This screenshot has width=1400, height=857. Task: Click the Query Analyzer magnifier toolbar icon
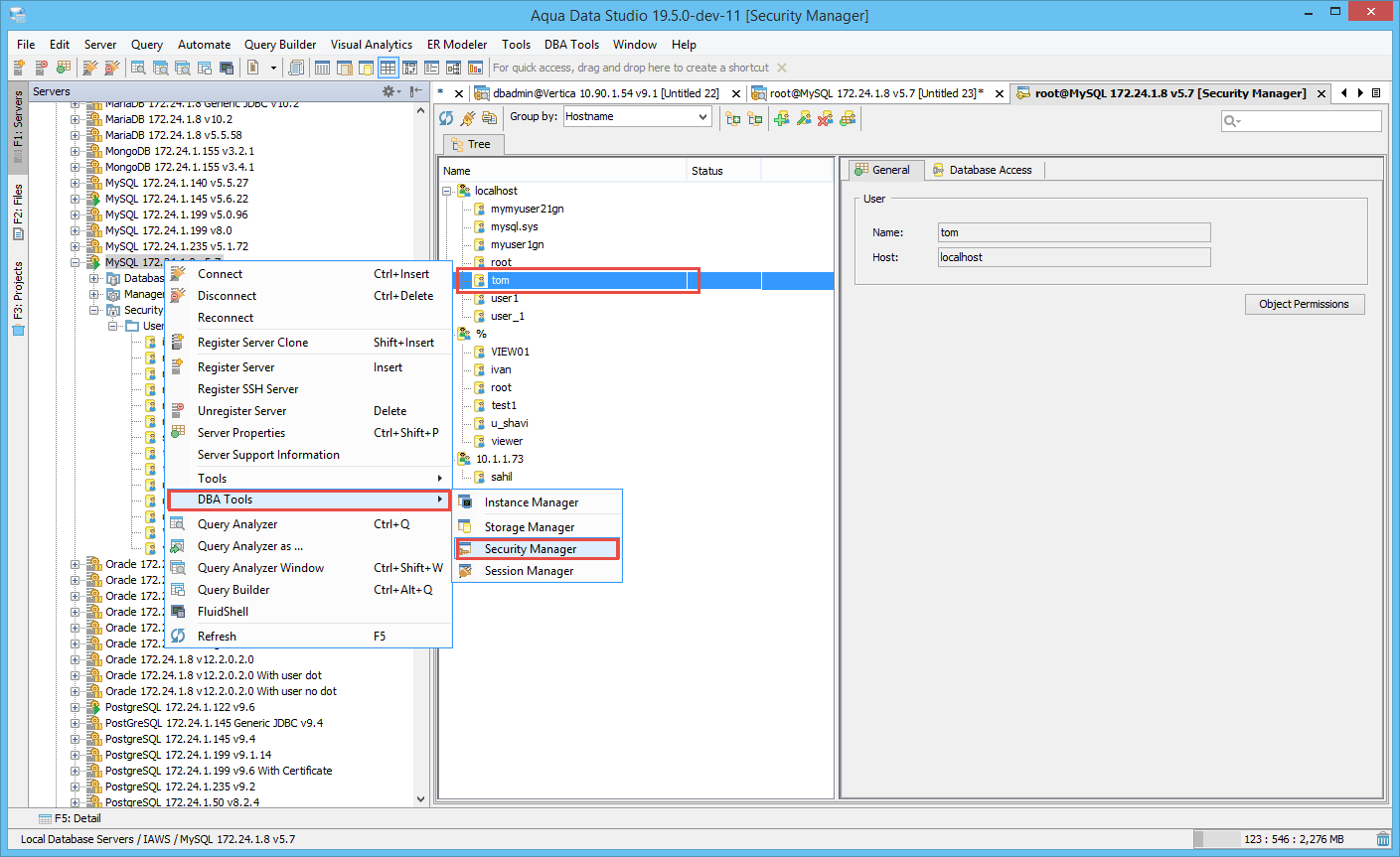click(x=138, y=68)
